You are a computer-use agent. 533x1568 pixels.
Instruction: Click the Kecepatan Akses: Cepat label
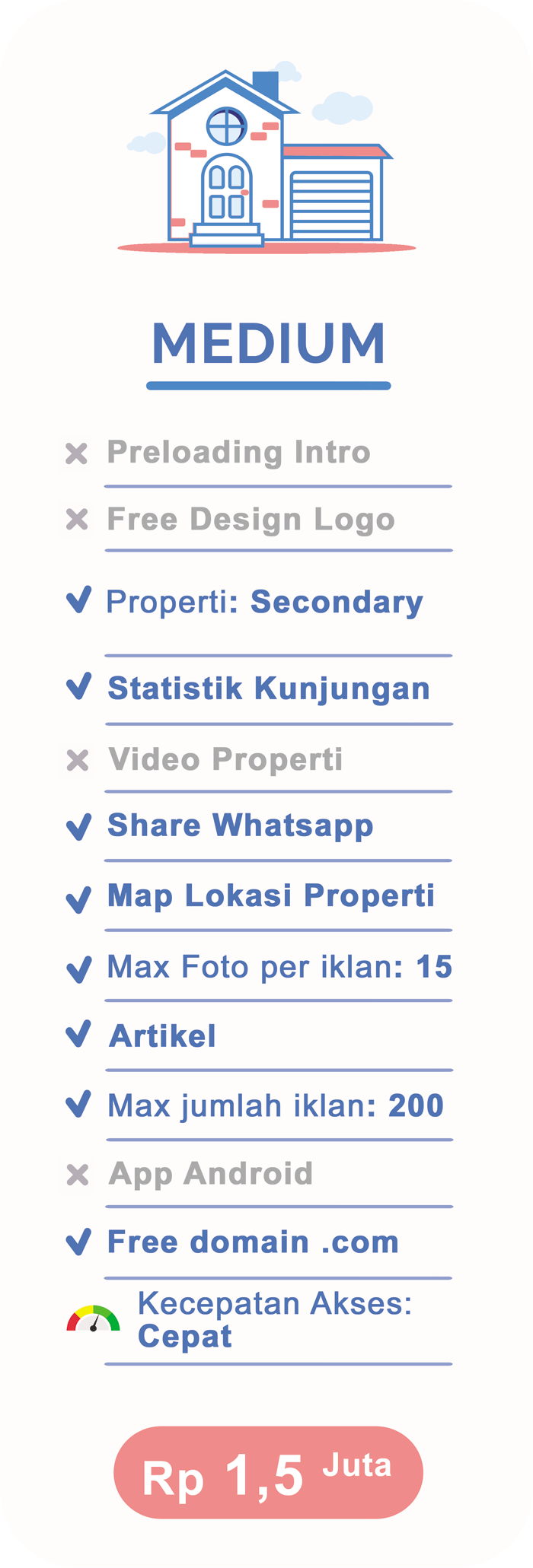pyautogui.click(x=274, y=1319)
